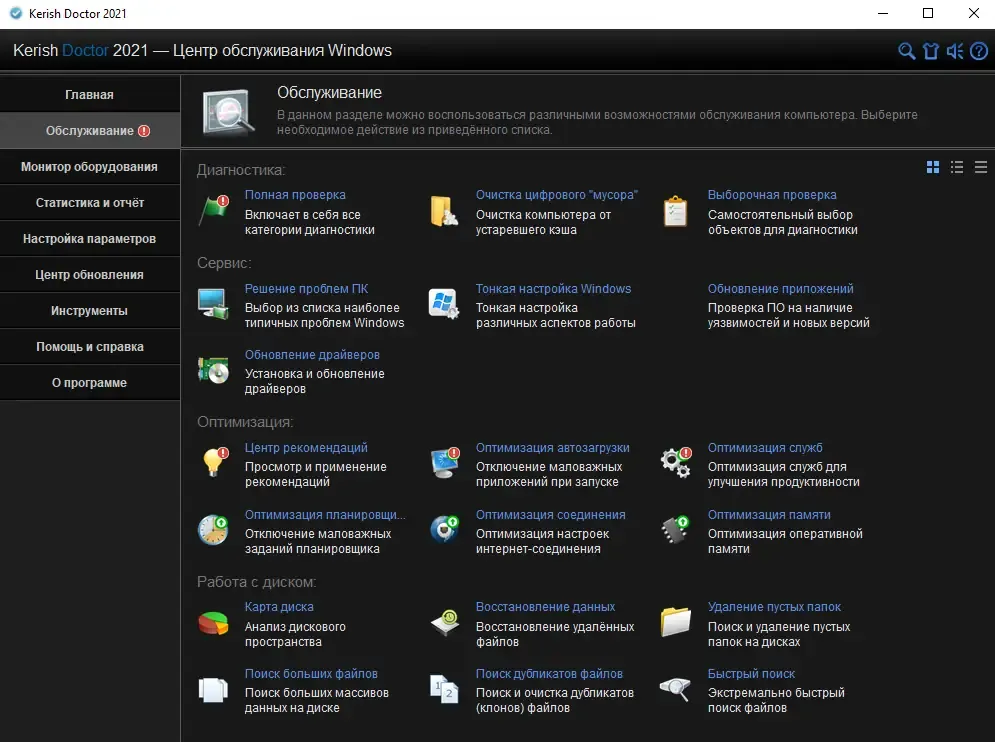The width and height of the screenshot is (995, 742).
Task: Switch to large tiles view mode
Action: [933, 167]
